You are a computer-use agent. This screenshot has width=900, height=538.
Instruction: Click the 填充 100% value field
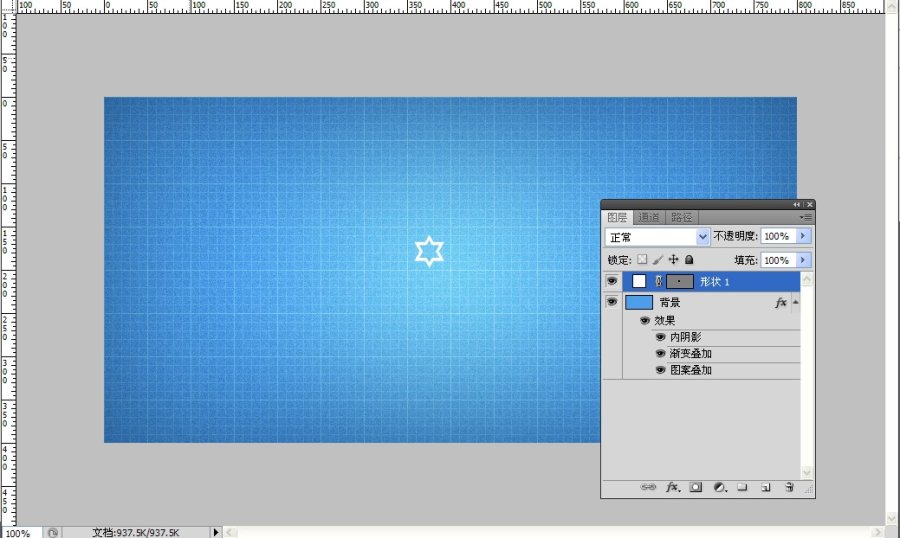pos(778,260)
